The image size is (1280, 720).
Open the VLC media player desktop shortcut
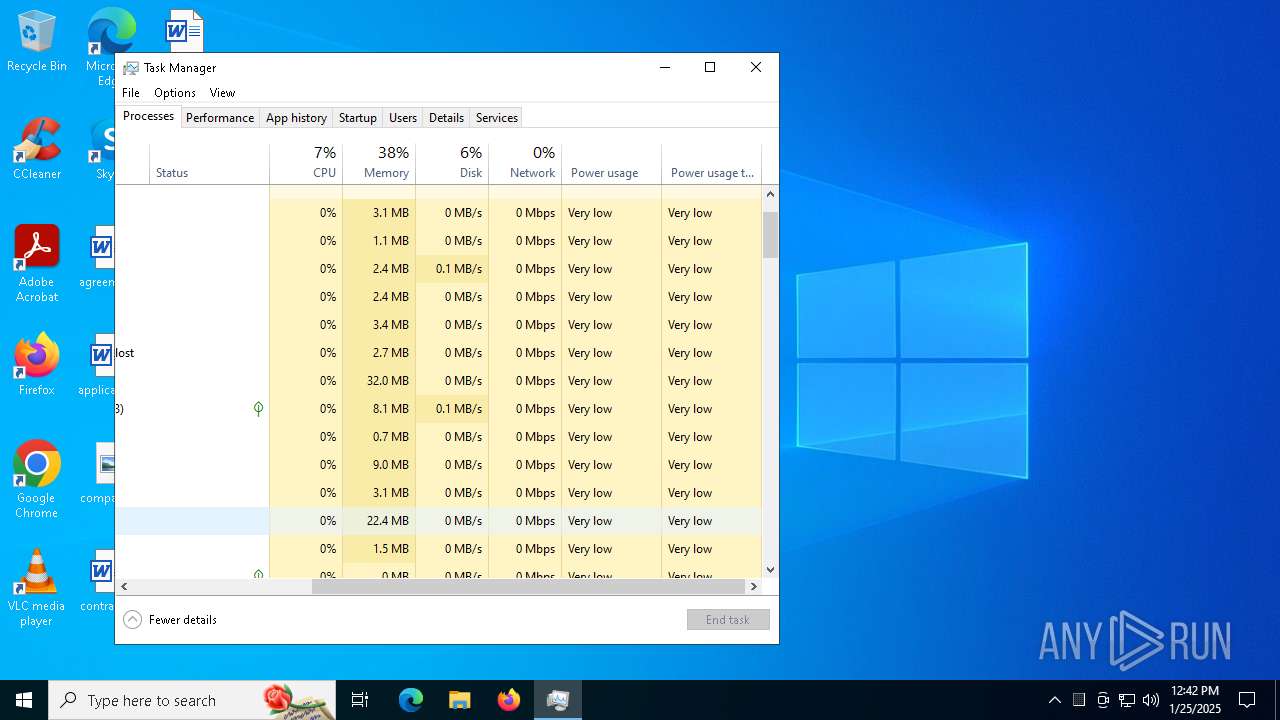[x=36, y=588]
